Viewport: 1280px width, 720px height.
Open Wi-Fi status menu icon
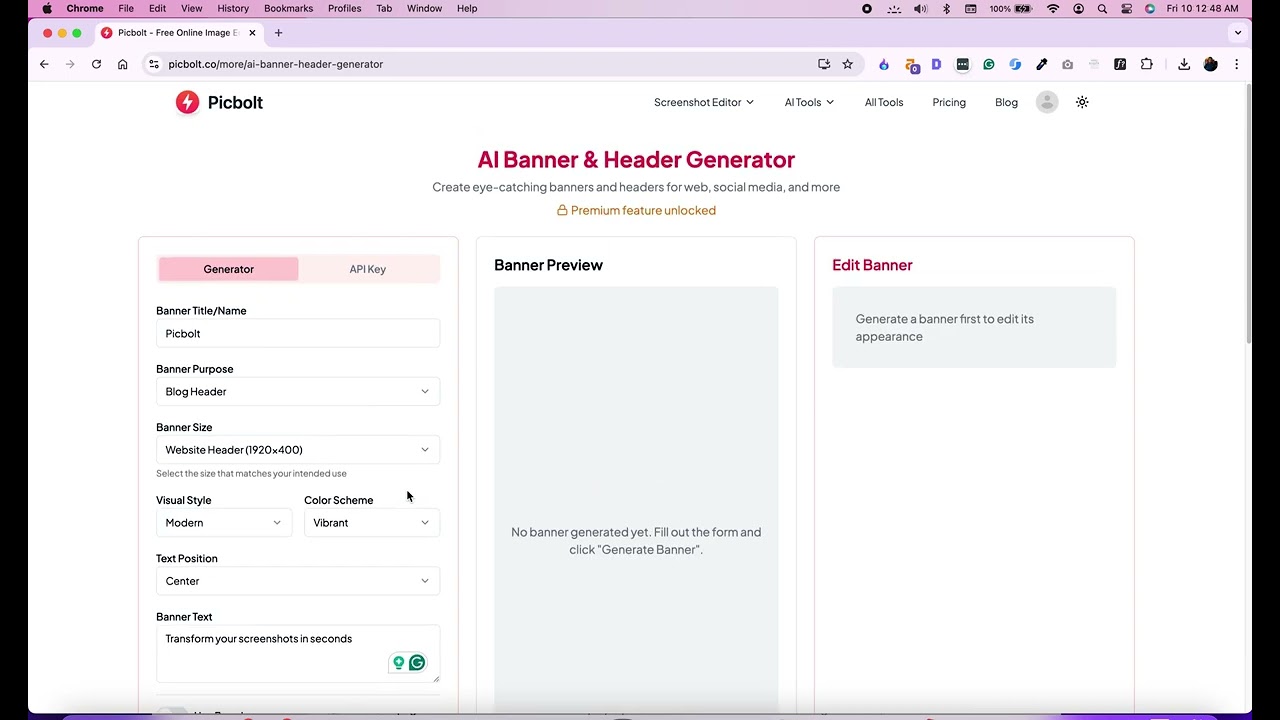1053,8
